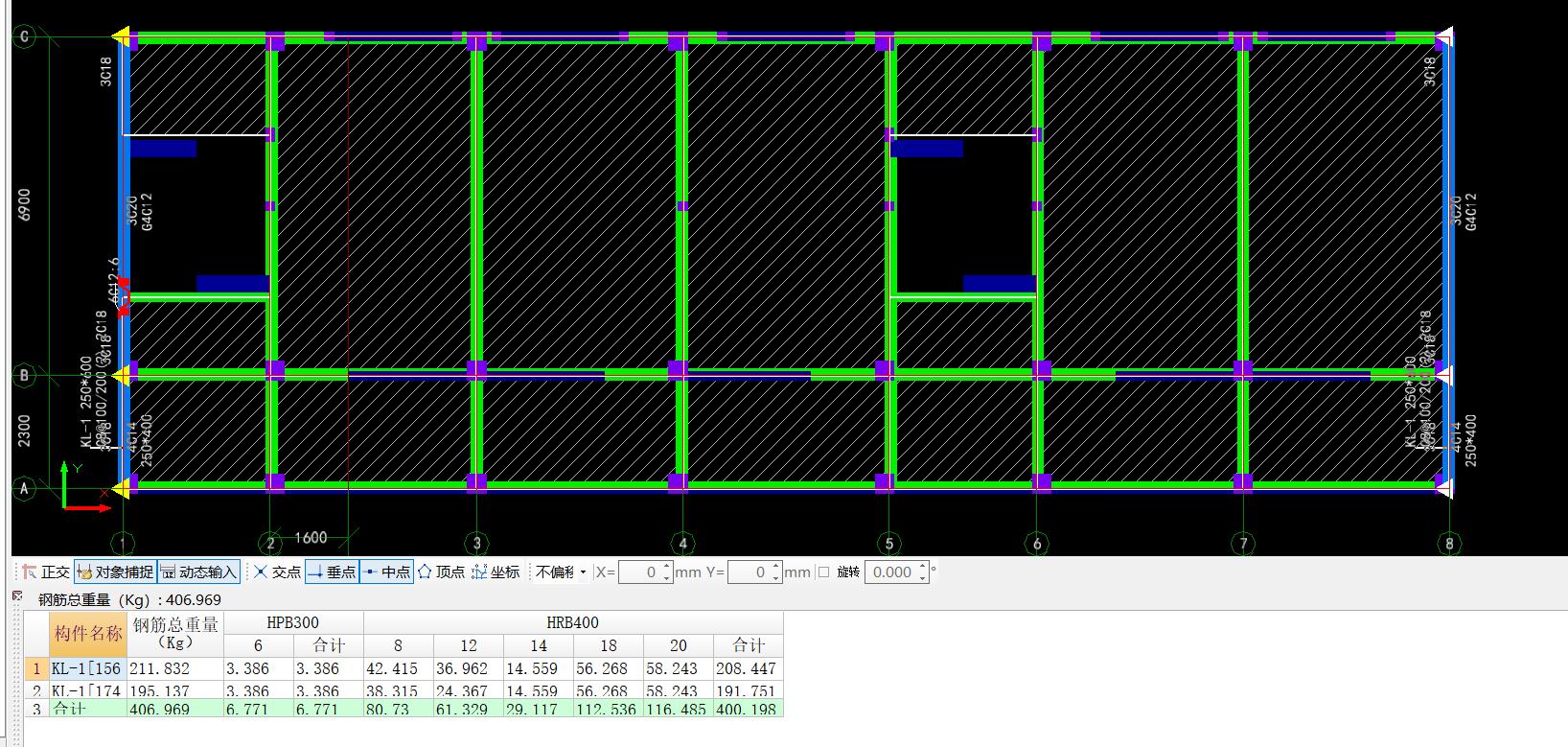
Task: Click axis bubble C on the drawing
Action: [x=24, y=37]
